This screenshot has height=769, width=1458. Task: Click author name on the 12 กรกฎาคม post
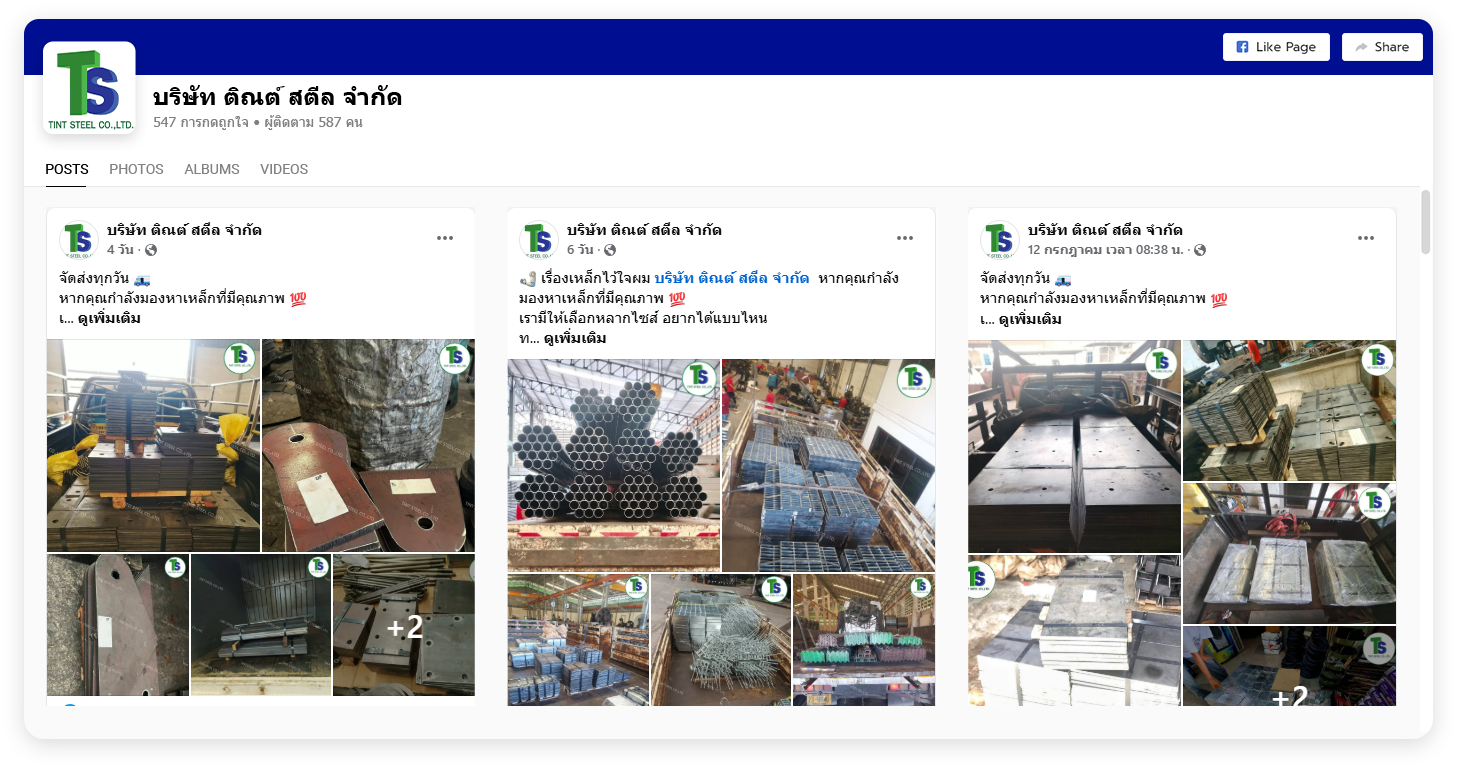[x=1105, y=230]
